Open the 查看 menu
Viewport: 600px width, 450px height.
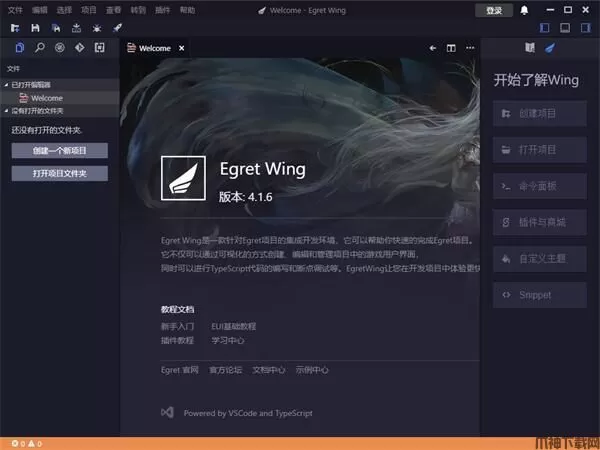[113, 10]
